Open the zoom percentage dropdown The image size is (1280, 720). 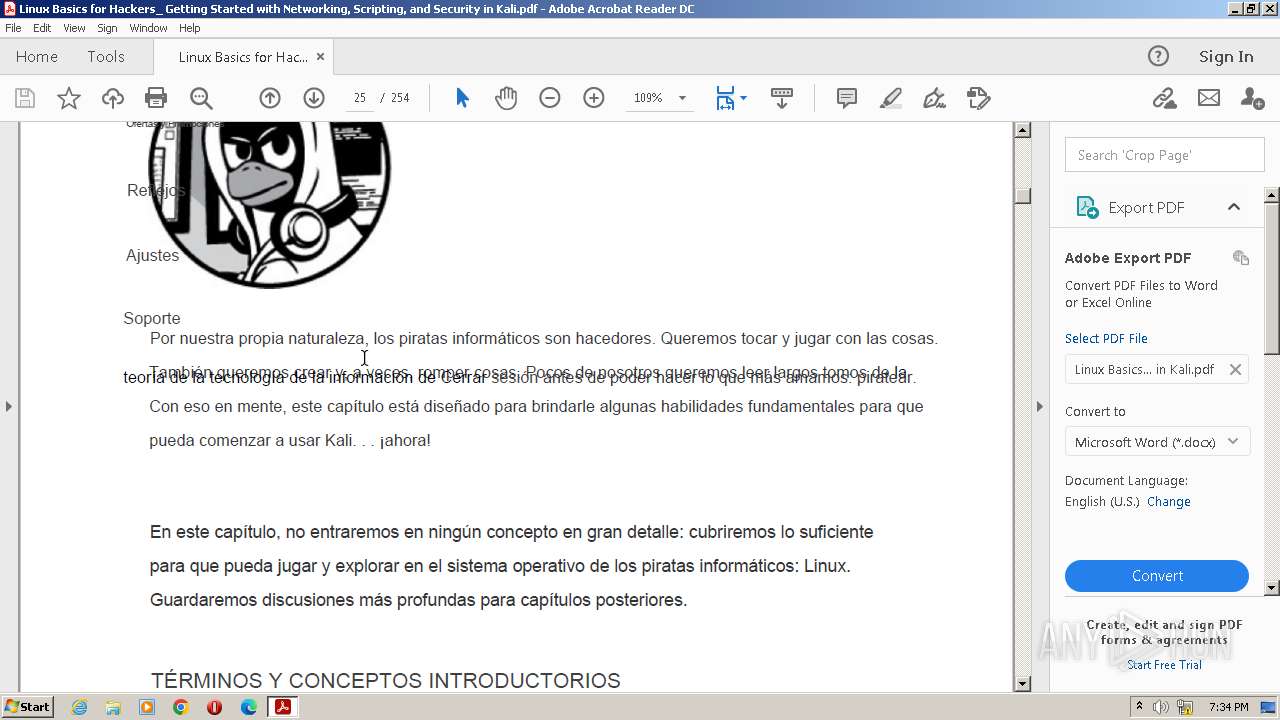tap(682, 98)
